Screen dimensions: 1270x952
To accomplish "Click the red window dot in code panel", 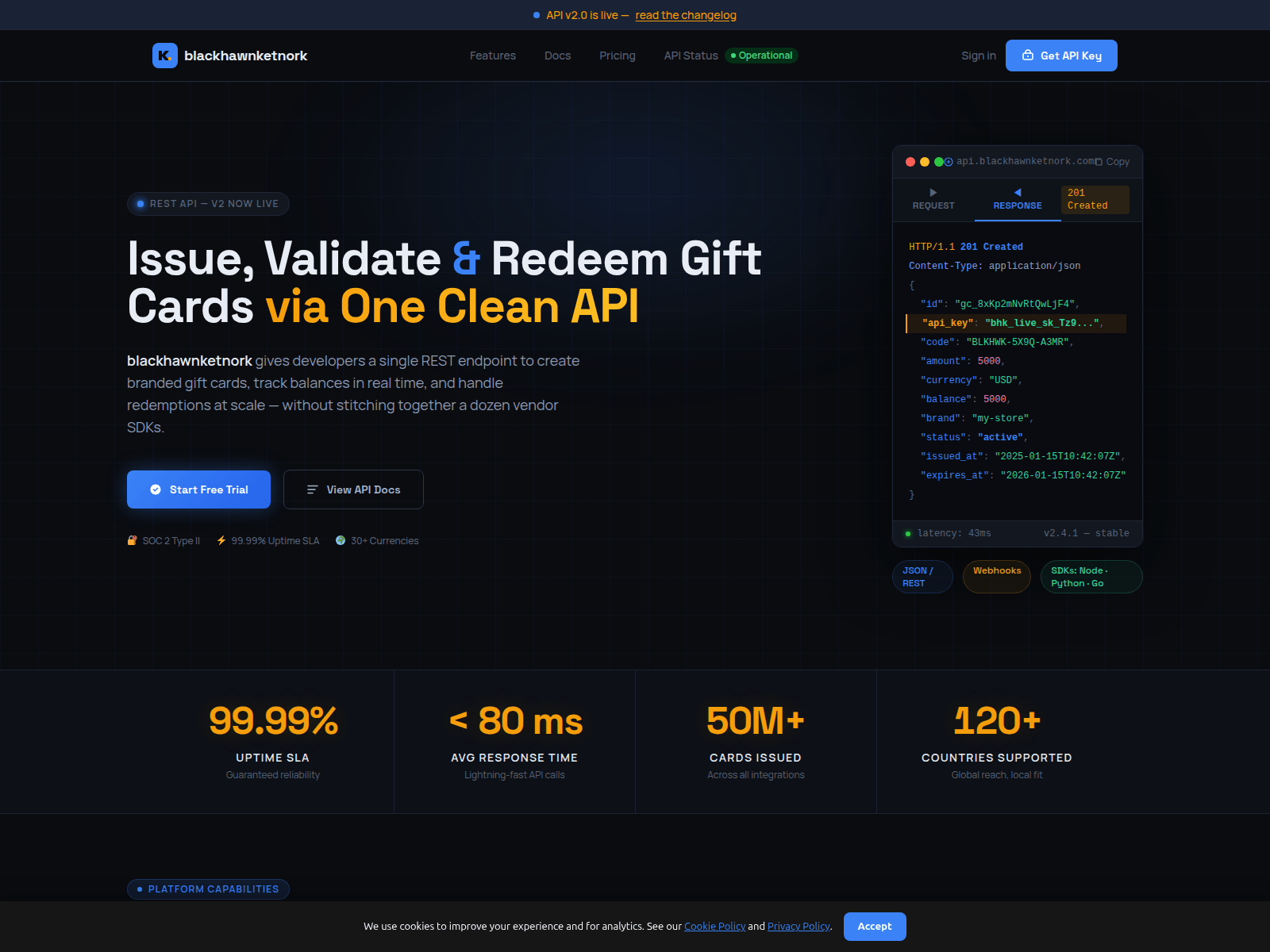I will [x=910, y=162].
